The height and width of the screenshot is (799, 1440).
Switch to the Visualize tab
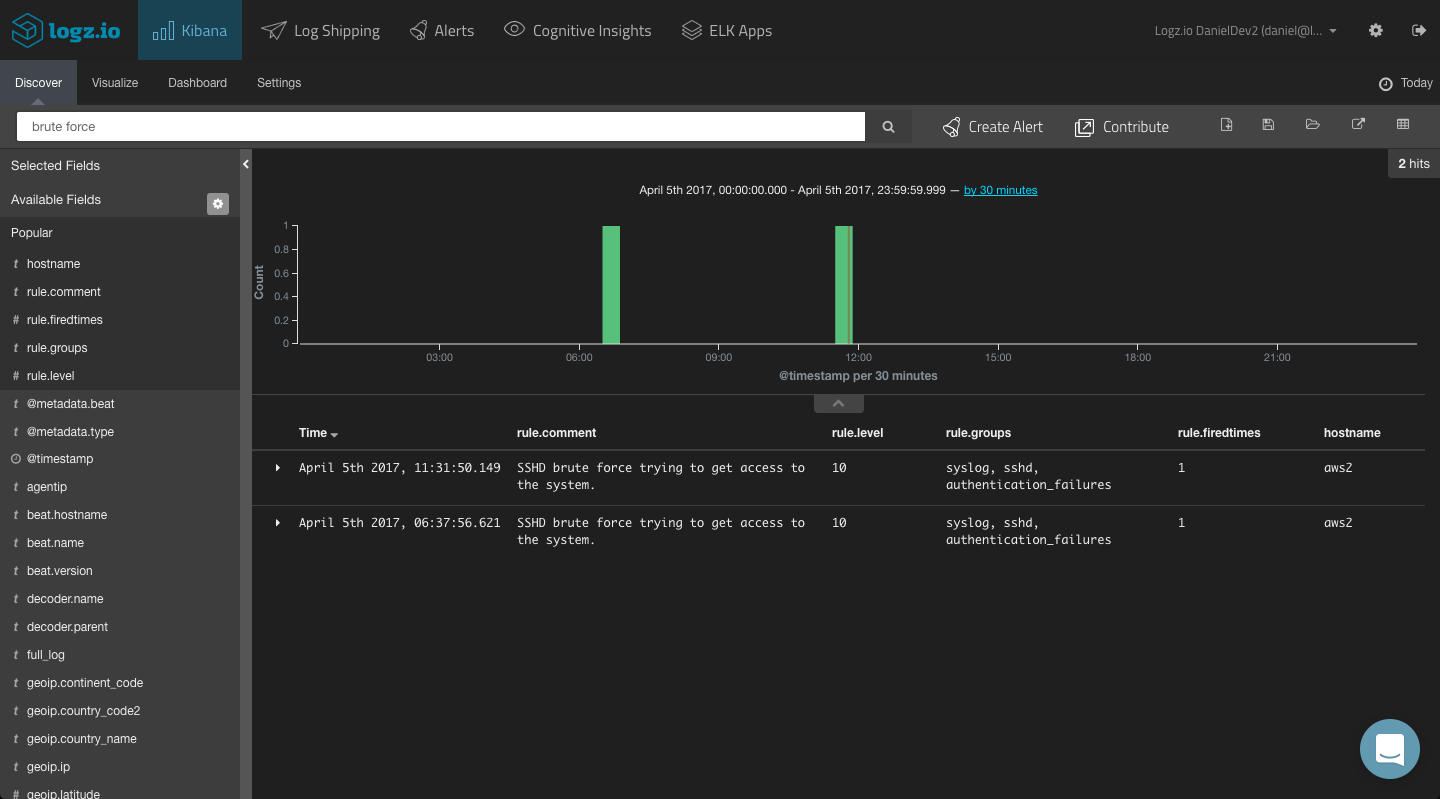point(115,83)
